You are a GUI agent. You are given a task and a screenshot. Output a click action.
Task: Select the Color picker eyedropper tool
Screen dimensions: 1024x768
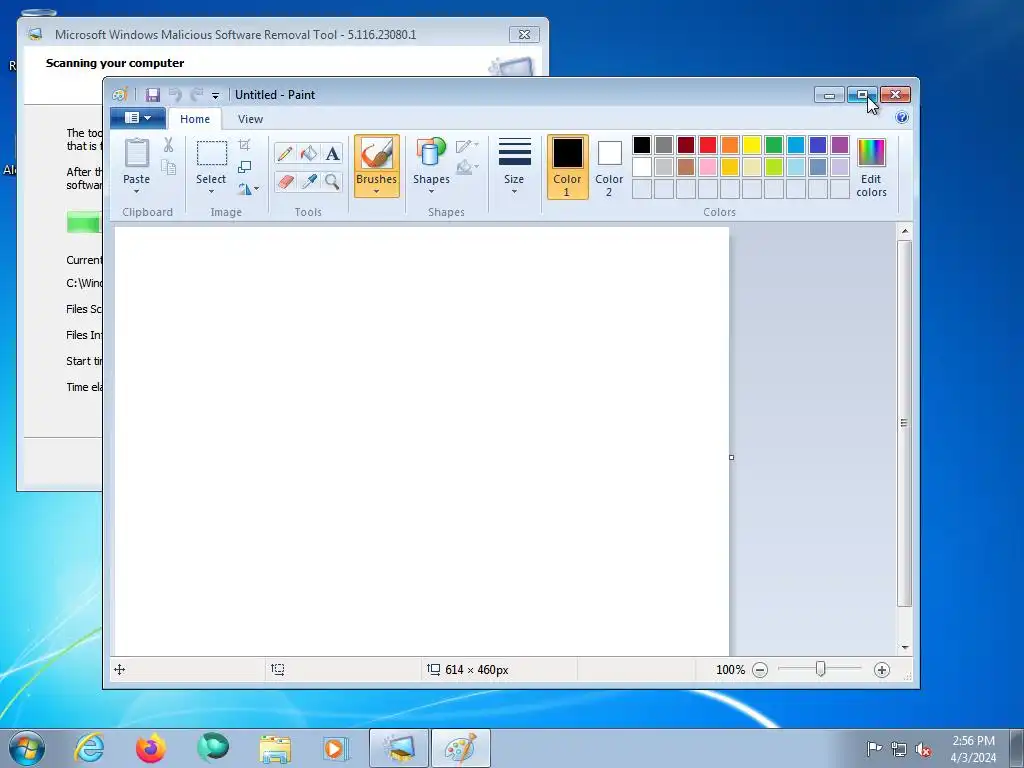(309, 182)
